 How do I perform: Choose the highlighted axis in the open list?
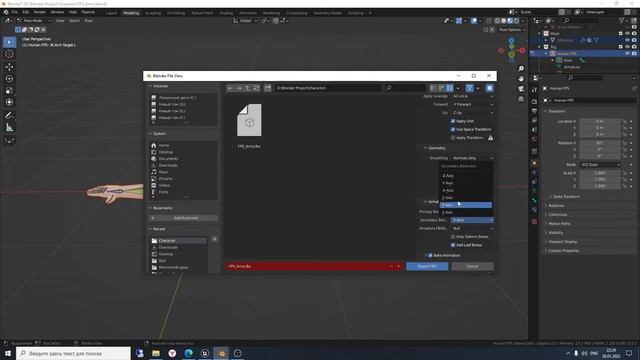click(466, 205)
